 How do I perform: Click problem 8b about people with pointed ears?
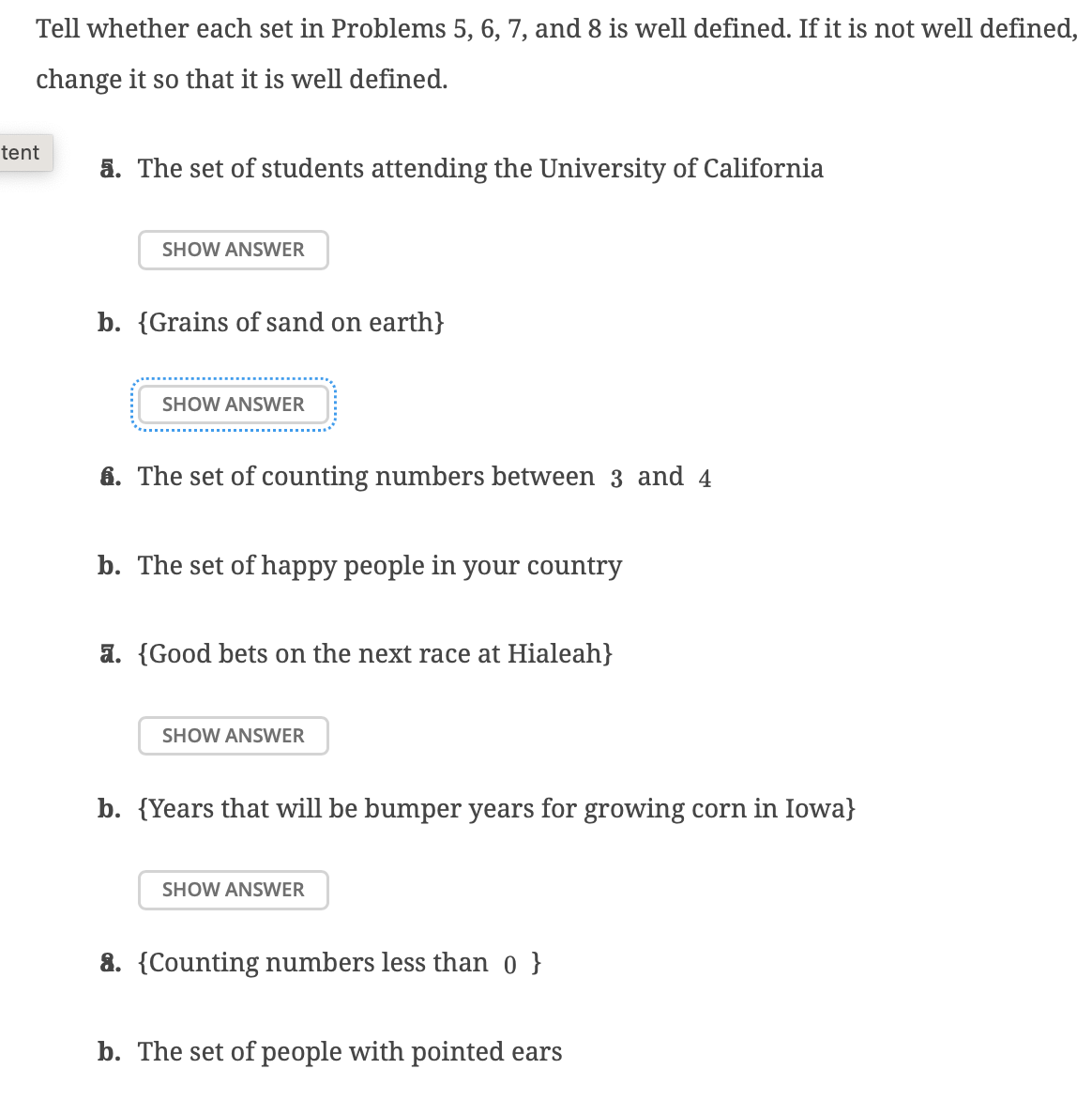[x=349, y=1051]
